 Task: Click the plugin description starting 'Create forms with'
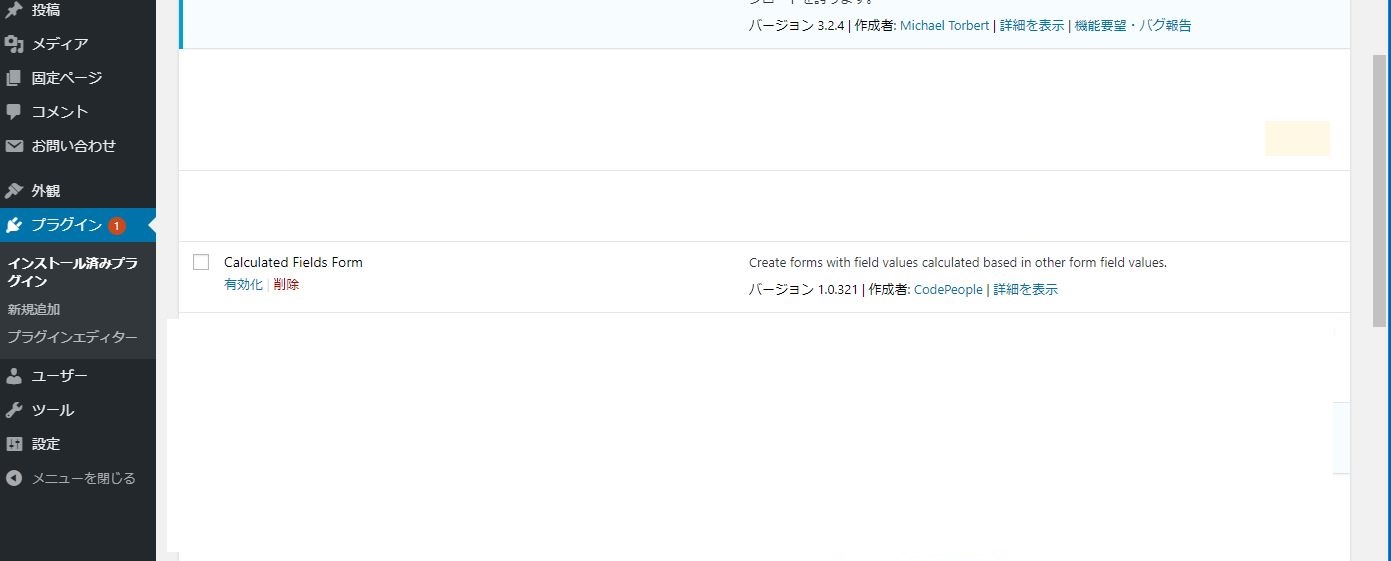tap(958, 263)
